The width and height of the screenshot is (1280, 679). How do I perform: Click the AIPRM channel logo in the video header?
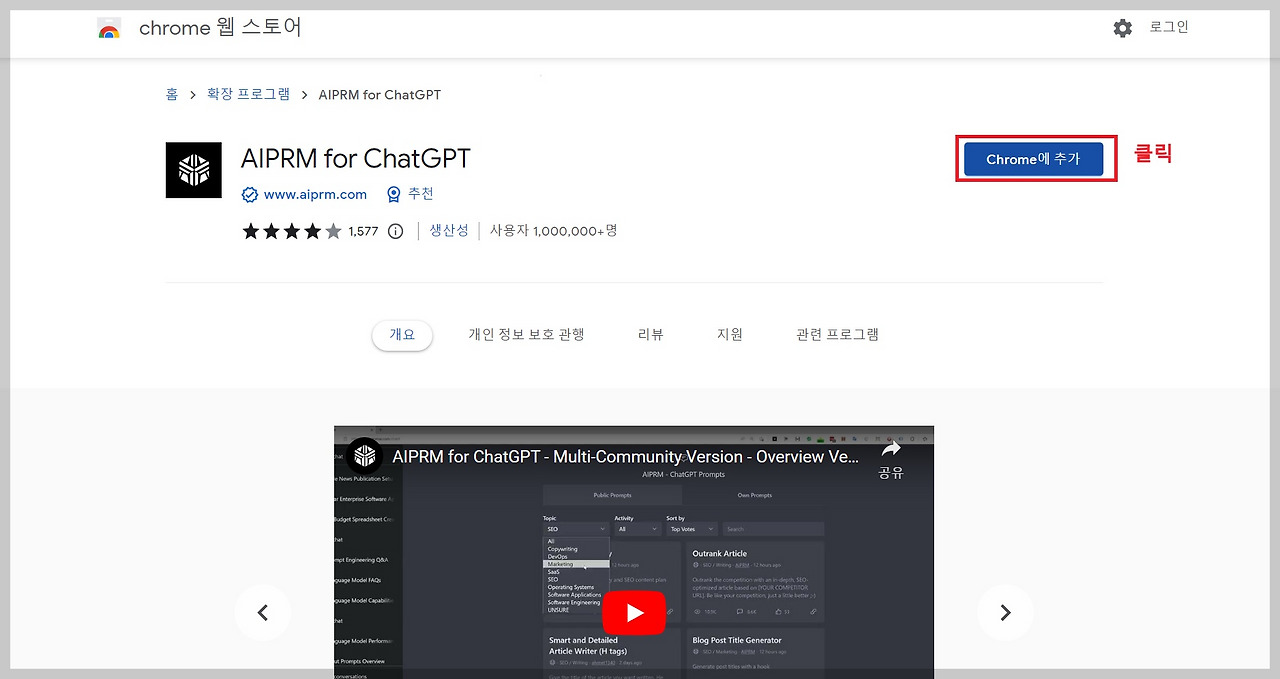[x=364, y=456]
